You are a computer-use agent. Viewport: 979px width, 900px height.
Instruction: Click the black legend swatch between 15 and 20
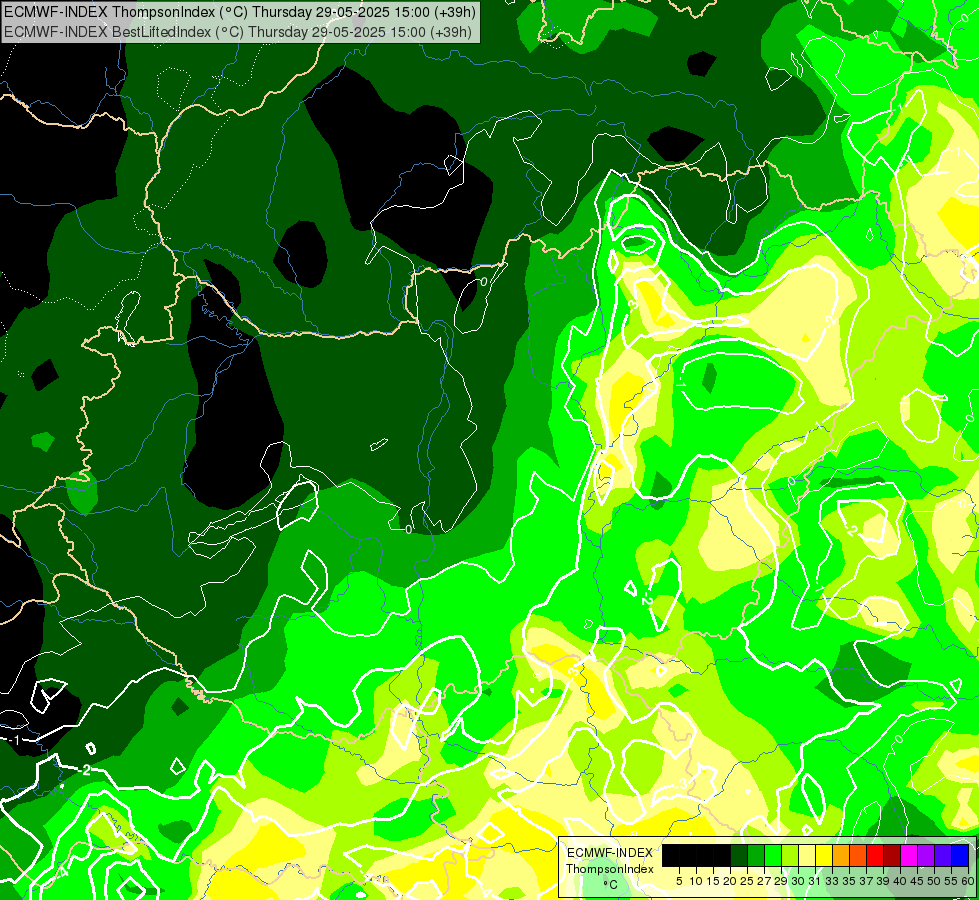(722, 855)
